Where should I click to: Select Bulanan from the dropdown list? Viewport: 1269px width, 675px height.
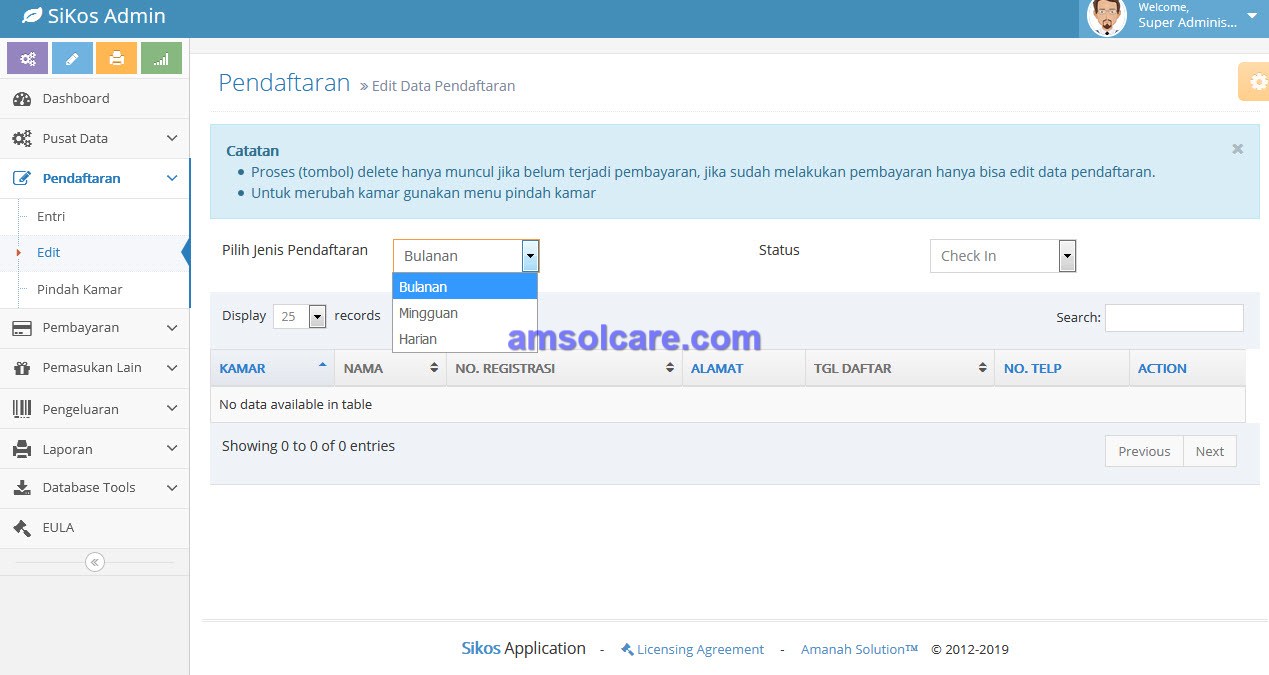pos(465,287)
